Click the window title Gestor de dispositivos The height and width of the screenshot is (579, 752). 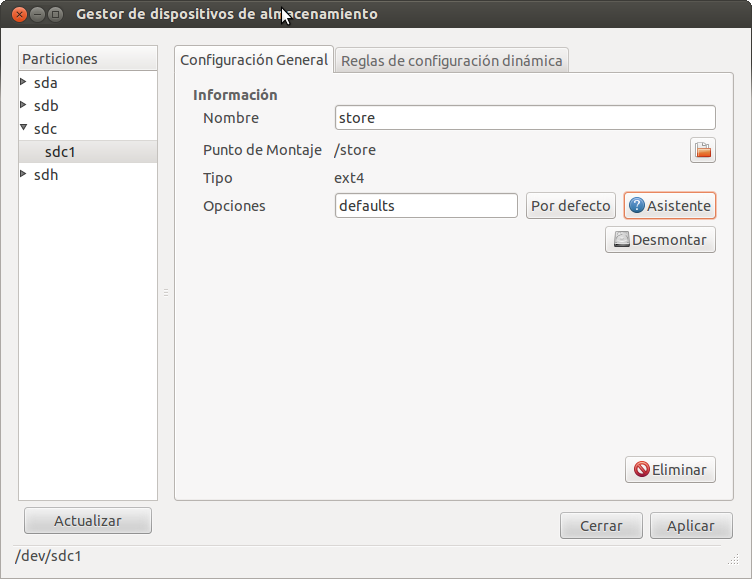pos(227,14)
